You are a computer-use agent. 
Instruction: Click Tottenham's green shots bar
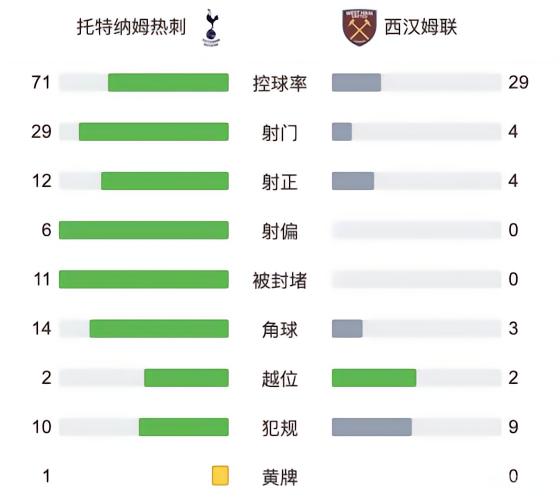tap(154, 132)
